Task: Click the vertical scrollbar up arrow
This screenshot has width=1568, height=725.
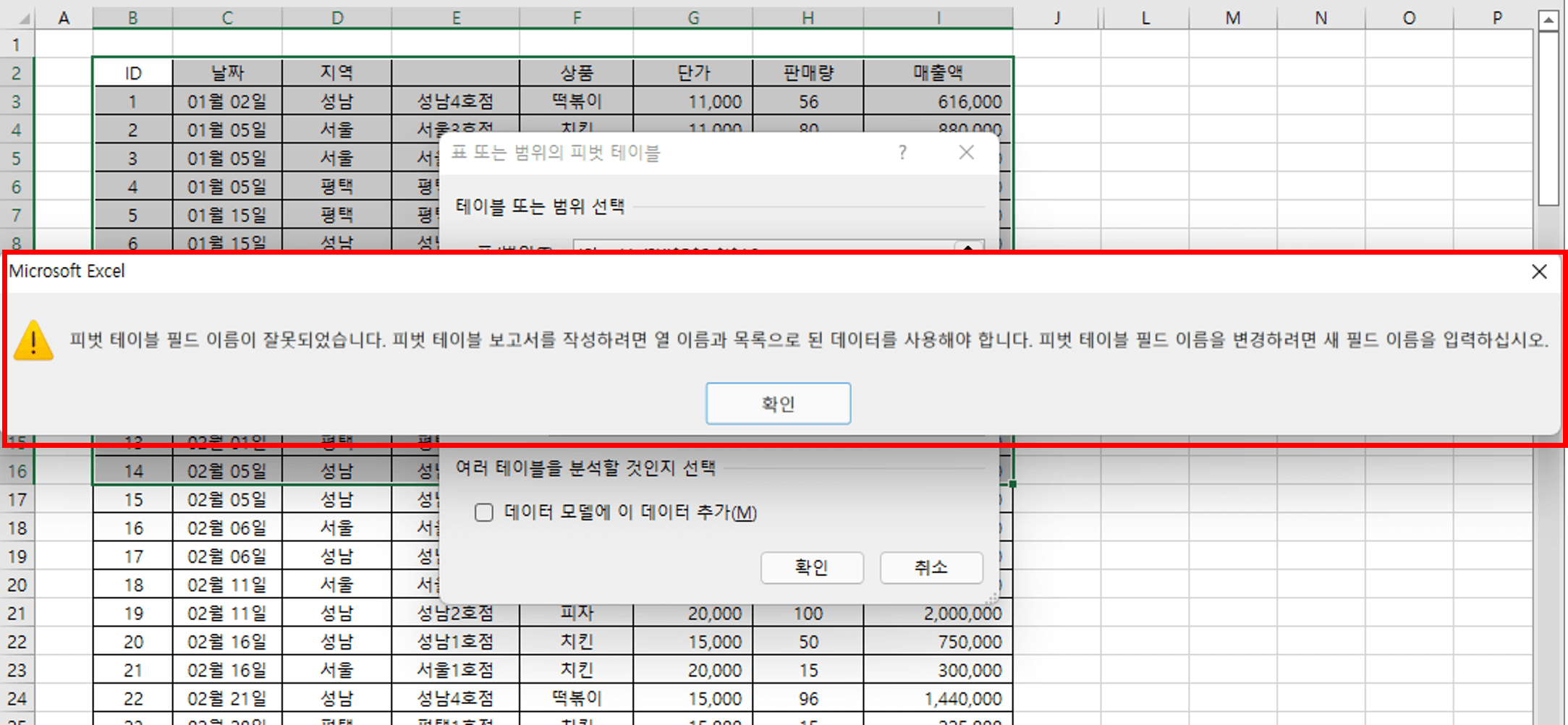Action: pos(1549,20)
